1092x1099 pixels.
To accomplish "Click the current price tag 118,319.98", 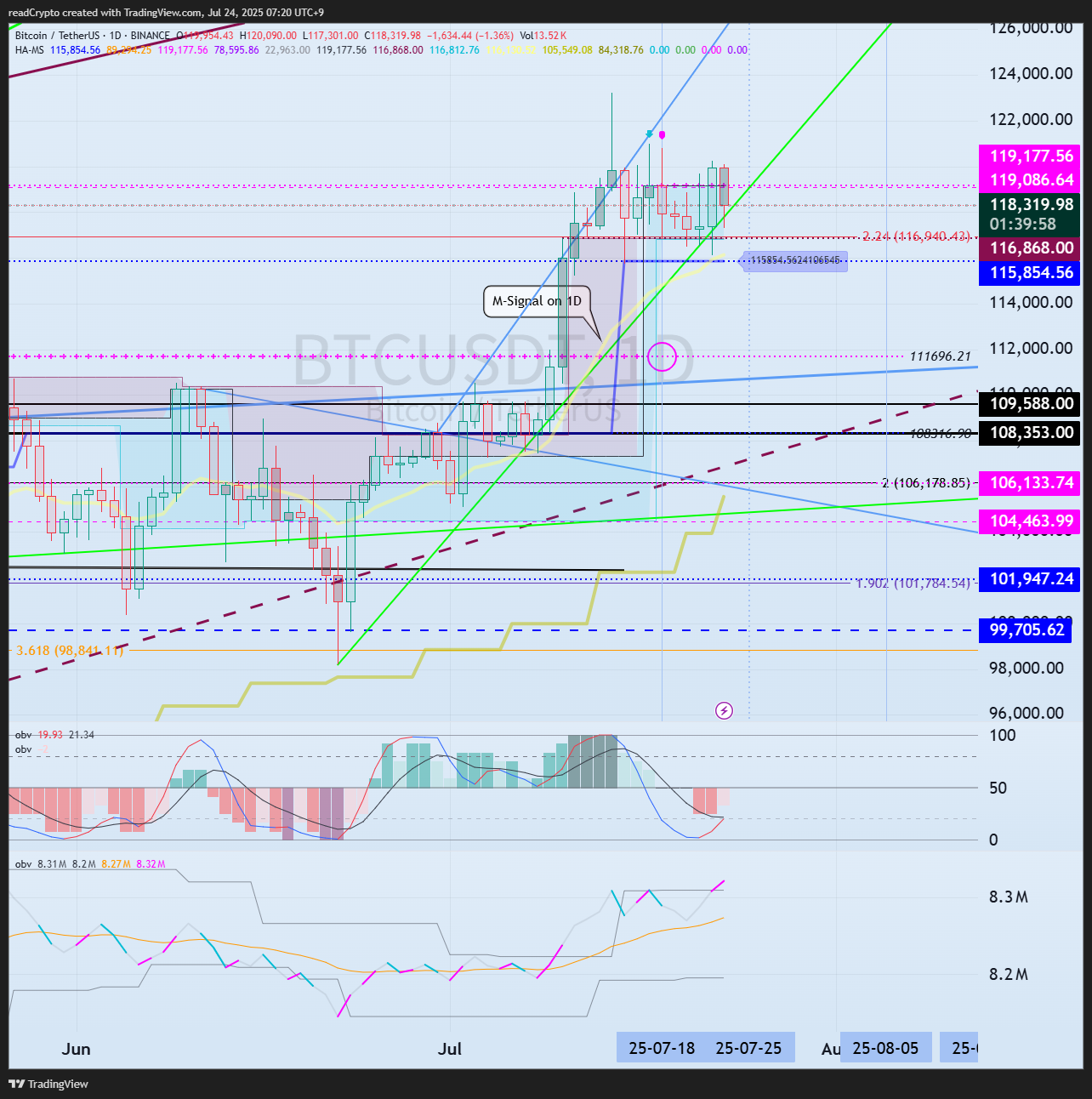I will (x=1031, y=204).
